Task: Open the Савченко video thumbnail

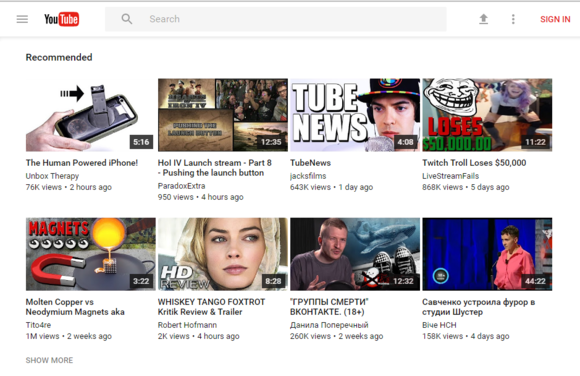Action: click(x=487, y=254)
